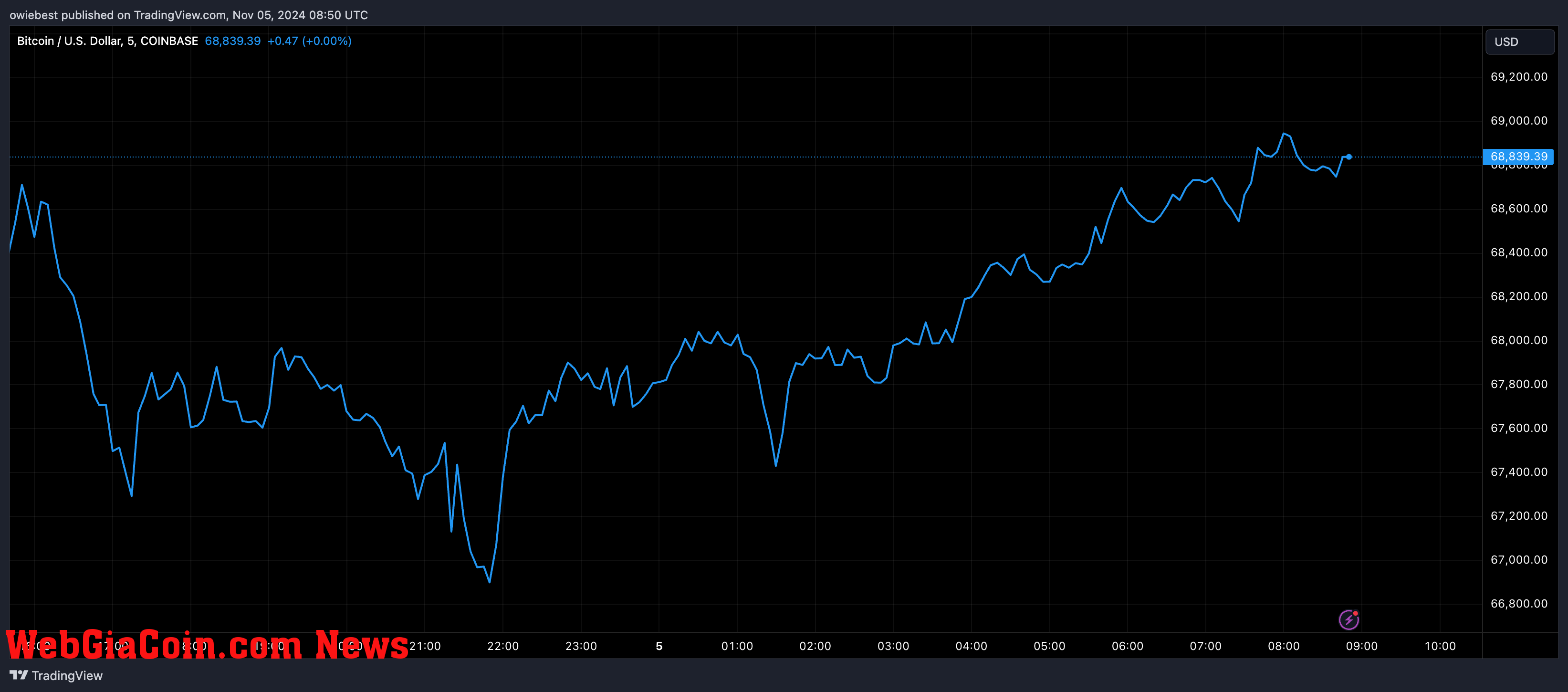Viewport: 1568px width, 692px height.
Task: Click the 66,800.00 price axis label
Action: tap(1519, 604)
